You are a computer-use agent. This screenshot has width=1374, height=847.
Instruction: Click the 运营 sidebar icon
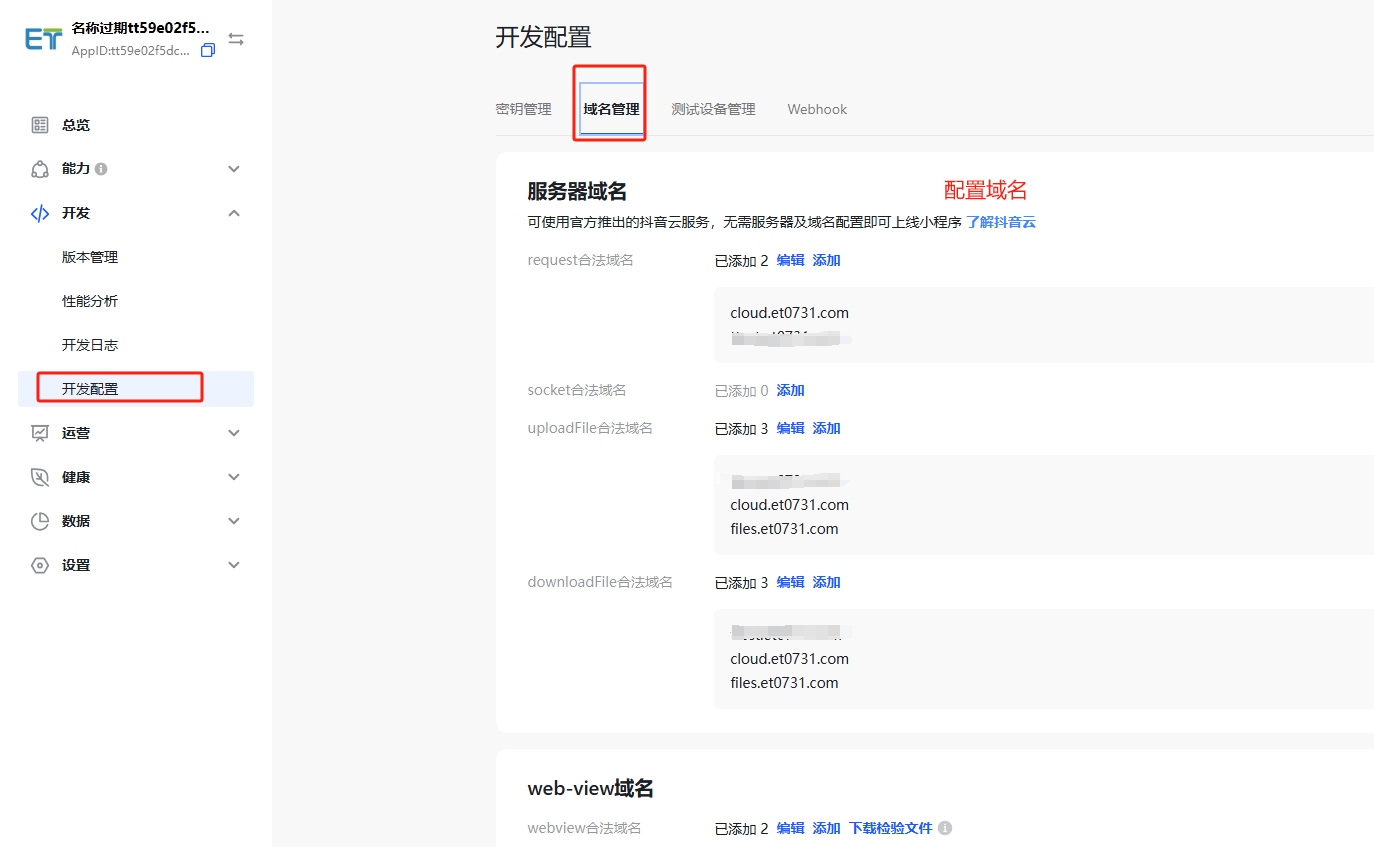[40, 433]
